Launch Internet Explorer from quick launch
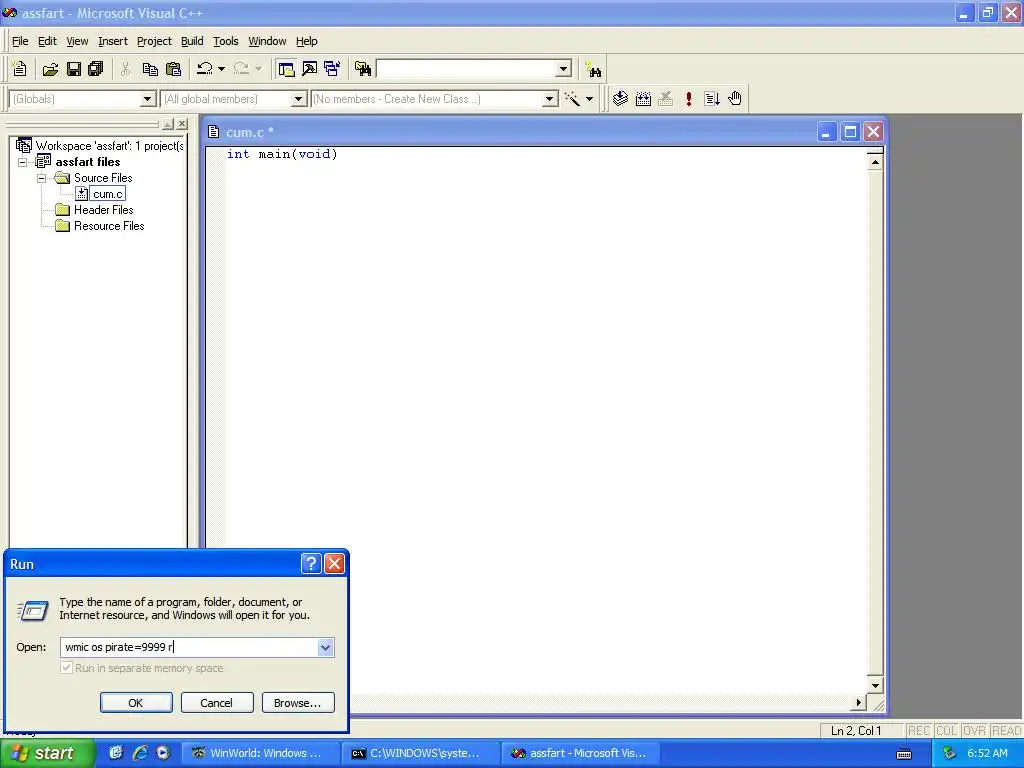The height and width of the screenshot is (768, 1024). pyautogui.click(x=140, y=753)
